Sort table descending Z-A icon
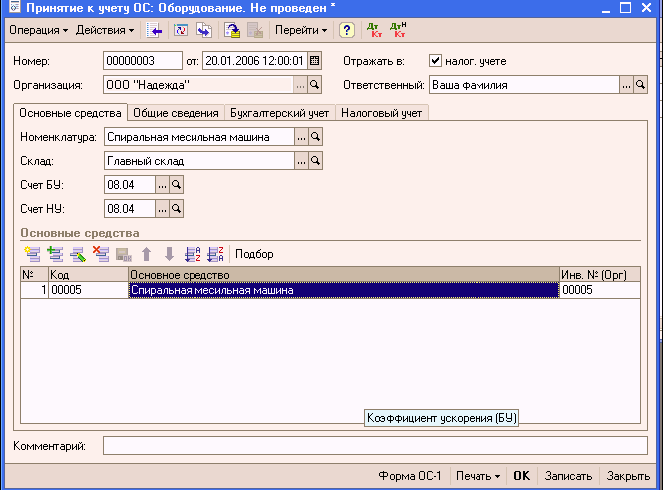The image size is (663, 490). [214, 254]
